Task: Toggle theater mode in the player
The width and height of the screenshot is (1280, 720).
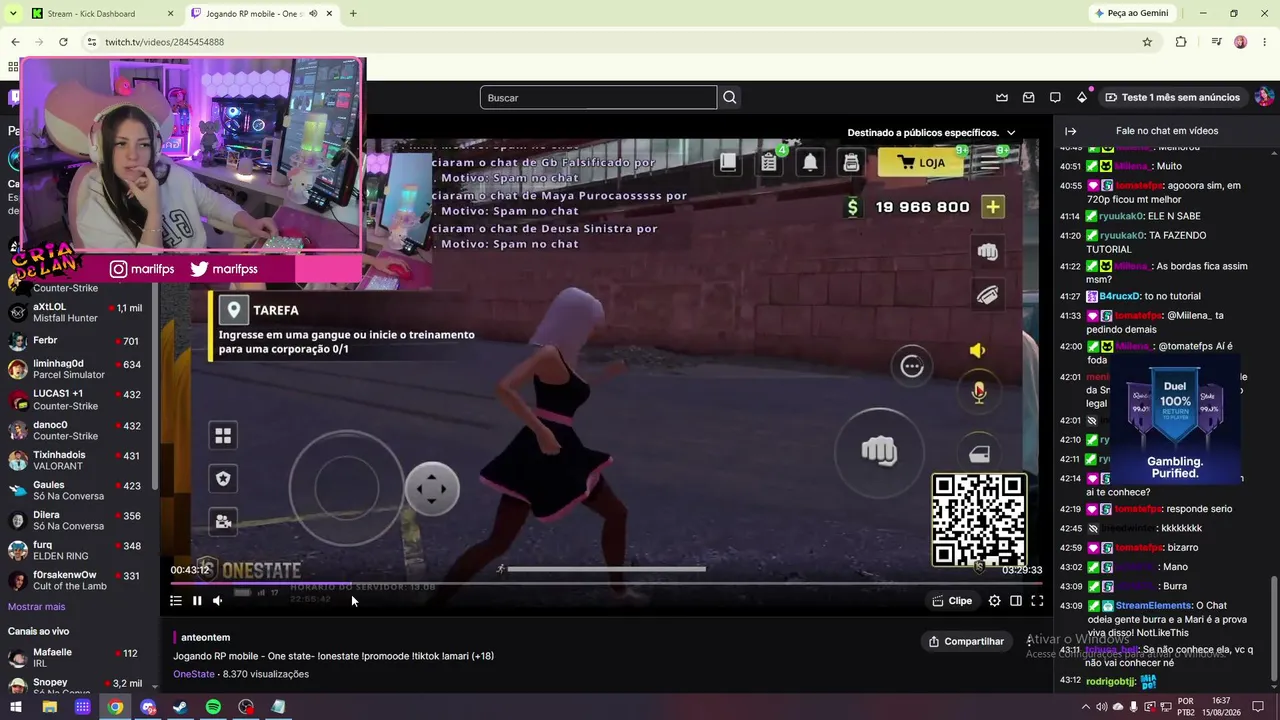Action: pos(1016,601)
